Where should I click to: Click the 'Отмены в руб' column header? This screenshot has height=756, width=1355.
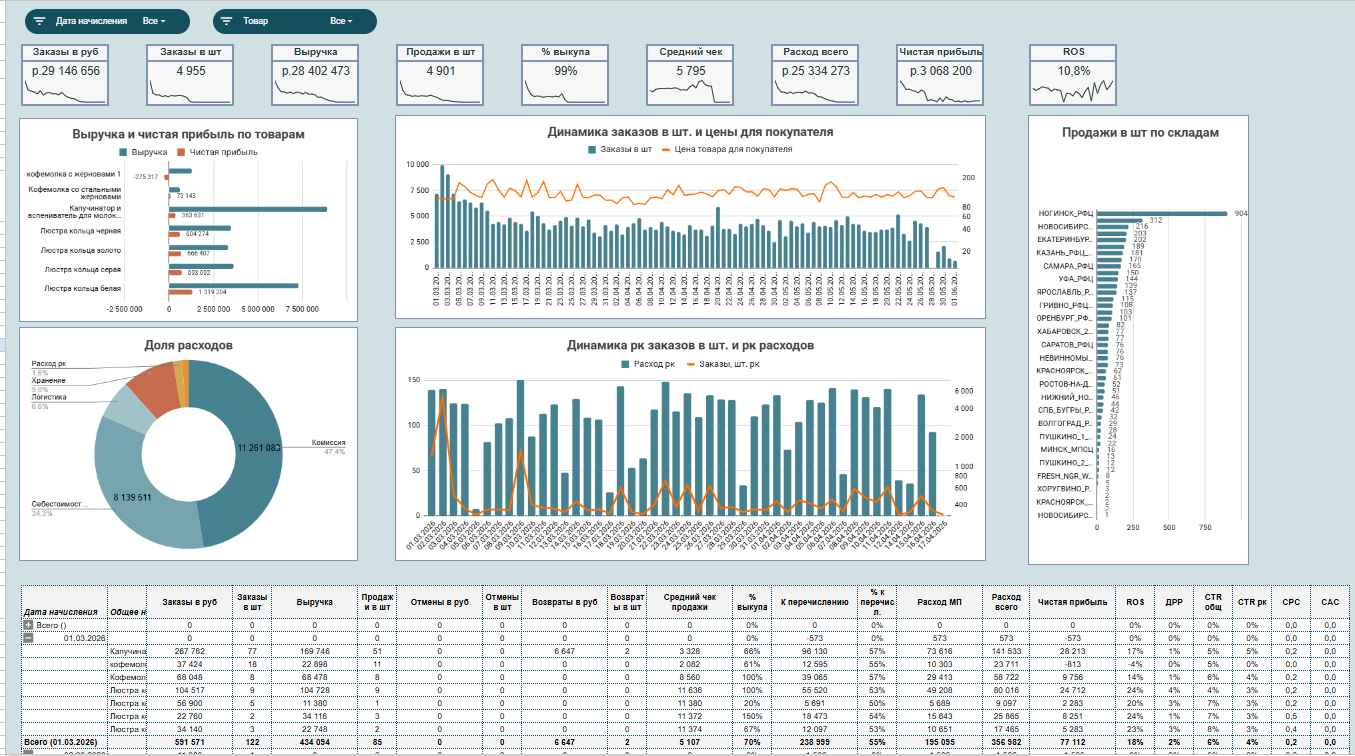coord(439,602)
